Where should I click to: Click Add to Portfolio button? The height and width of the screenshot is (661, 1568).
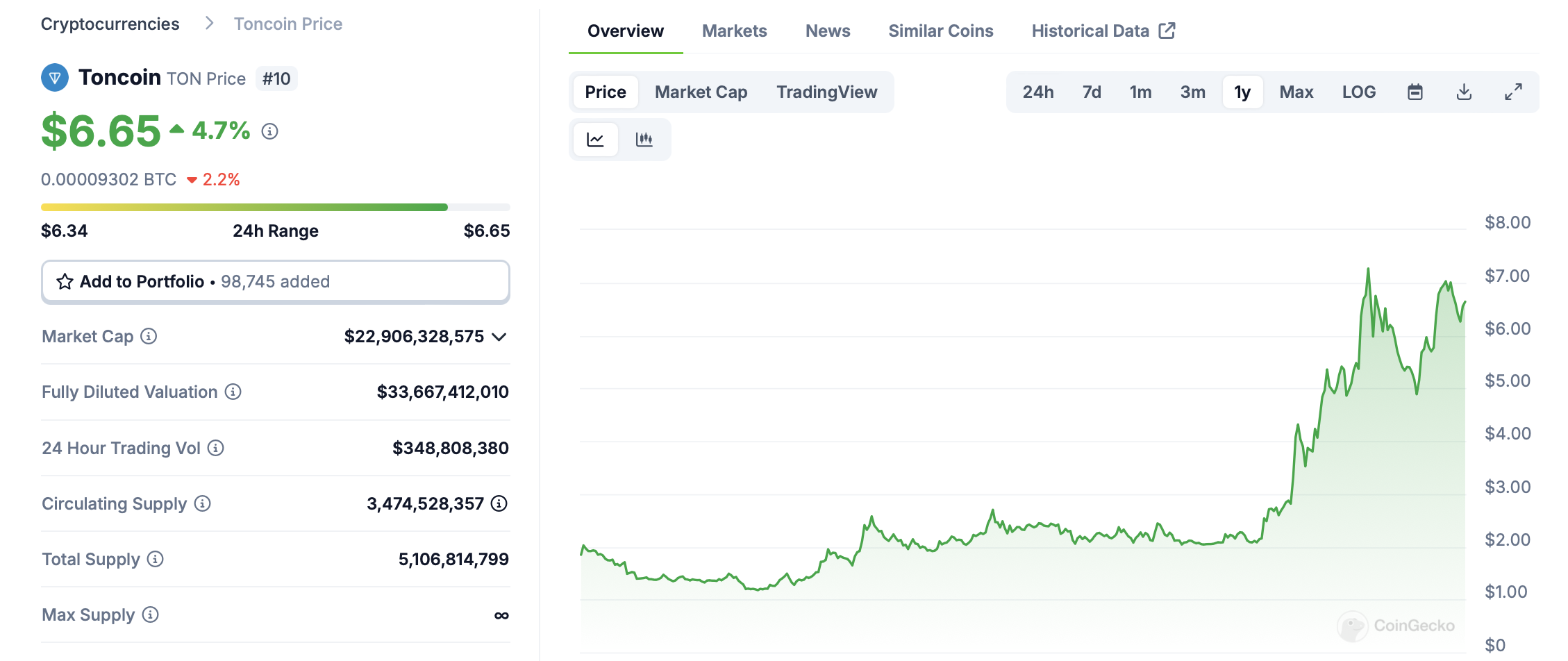click(x=275, y=281)
